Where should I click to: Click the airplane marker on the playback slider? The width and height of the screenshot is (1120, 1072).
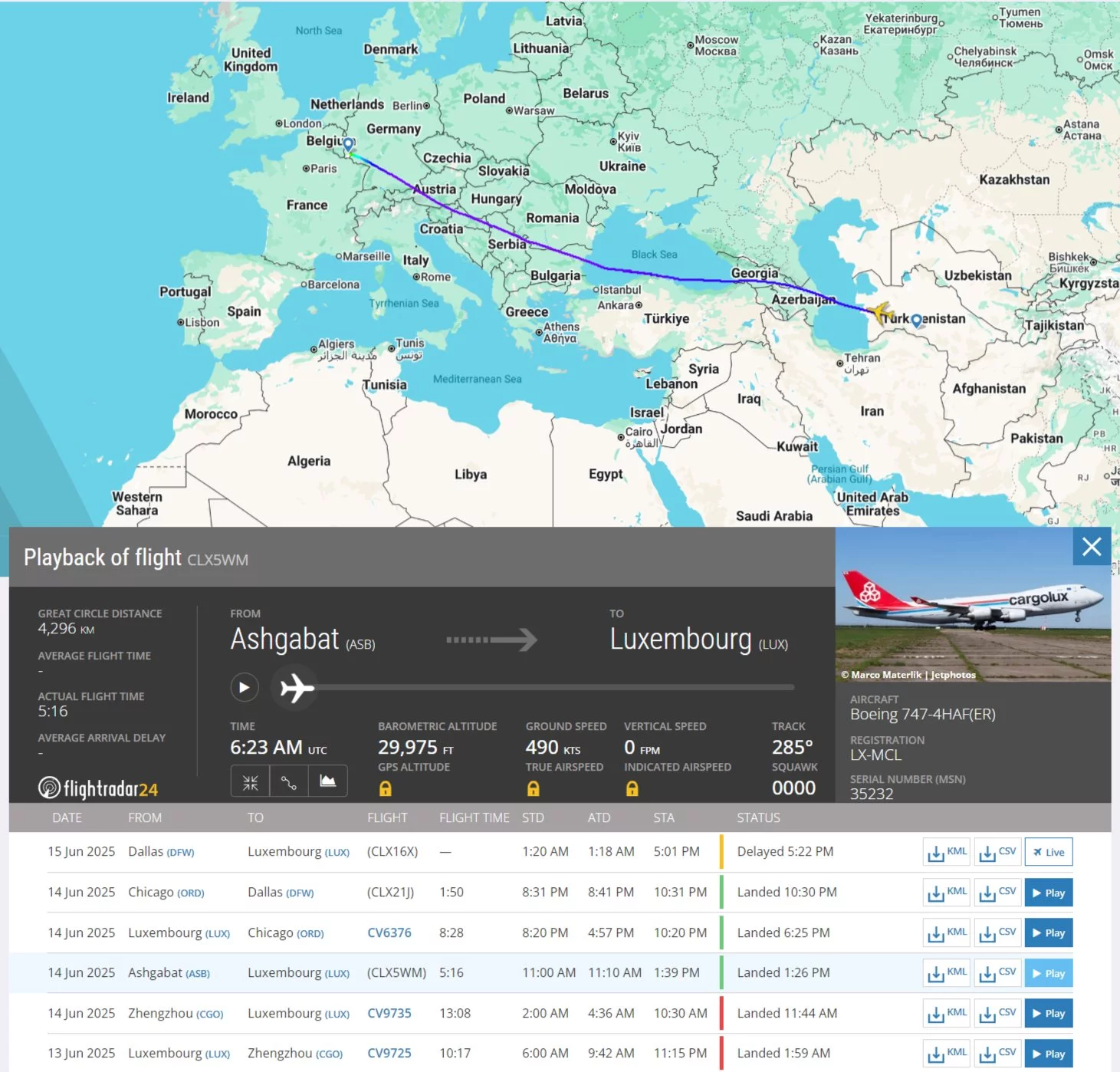297,688
